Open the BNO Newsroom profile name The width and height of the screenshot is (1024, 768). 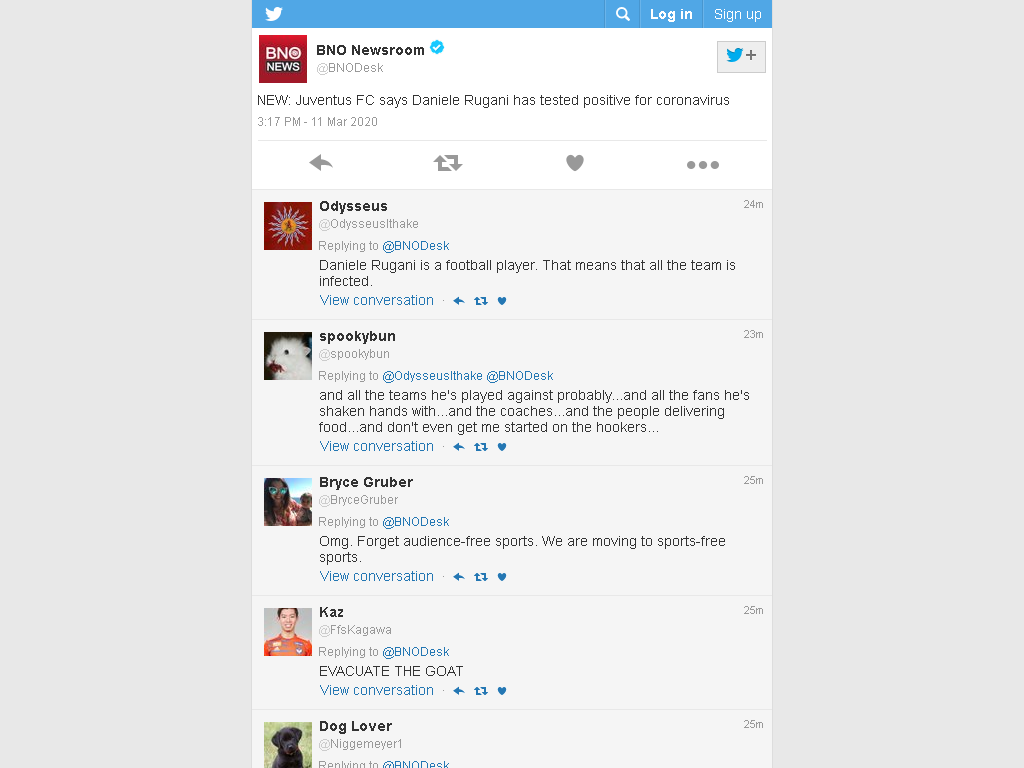(370, 50)
